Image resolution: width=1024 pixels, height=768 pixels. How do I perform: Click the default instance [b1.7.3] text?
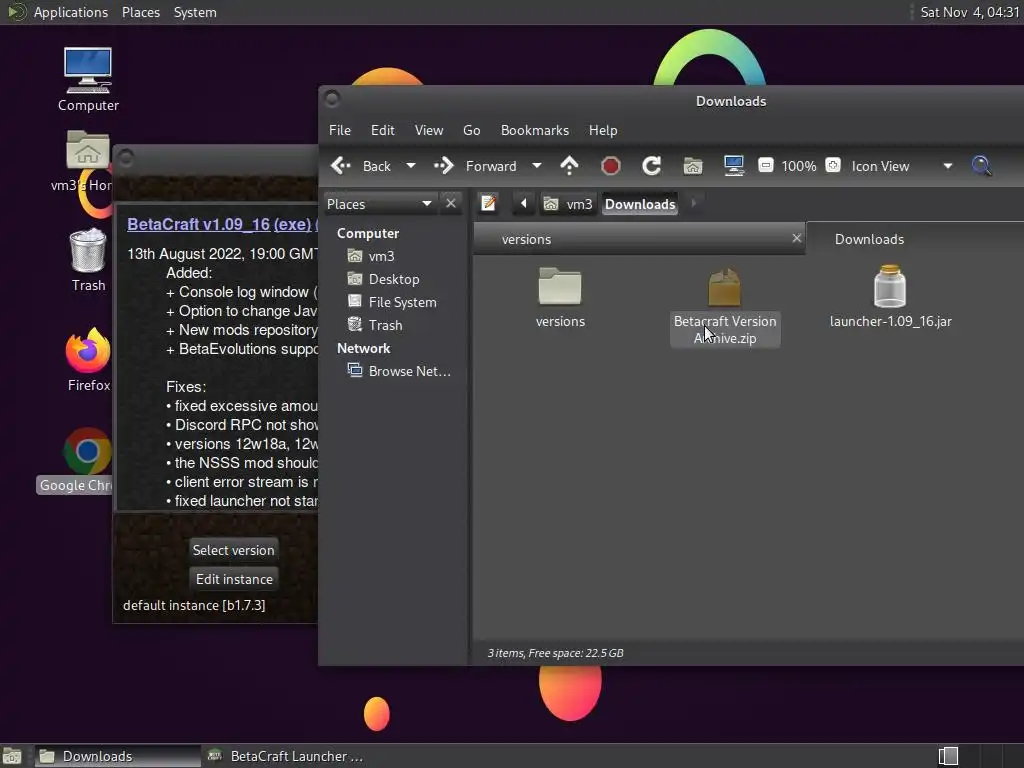(194, 605)
